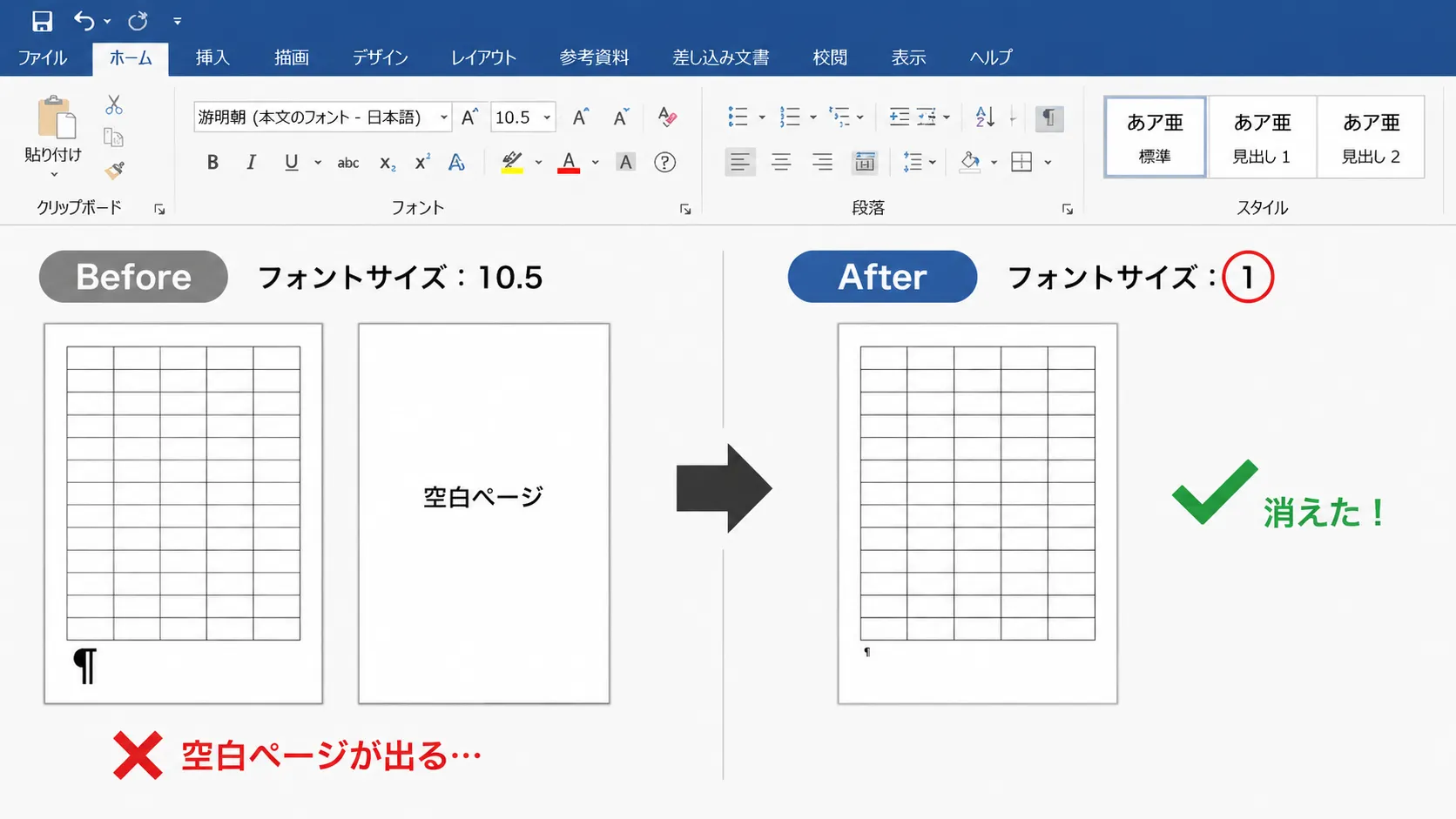The image size is (1456, 819).
Task: Switch to the 挿入 tab
Action: [x=212, y=57]
